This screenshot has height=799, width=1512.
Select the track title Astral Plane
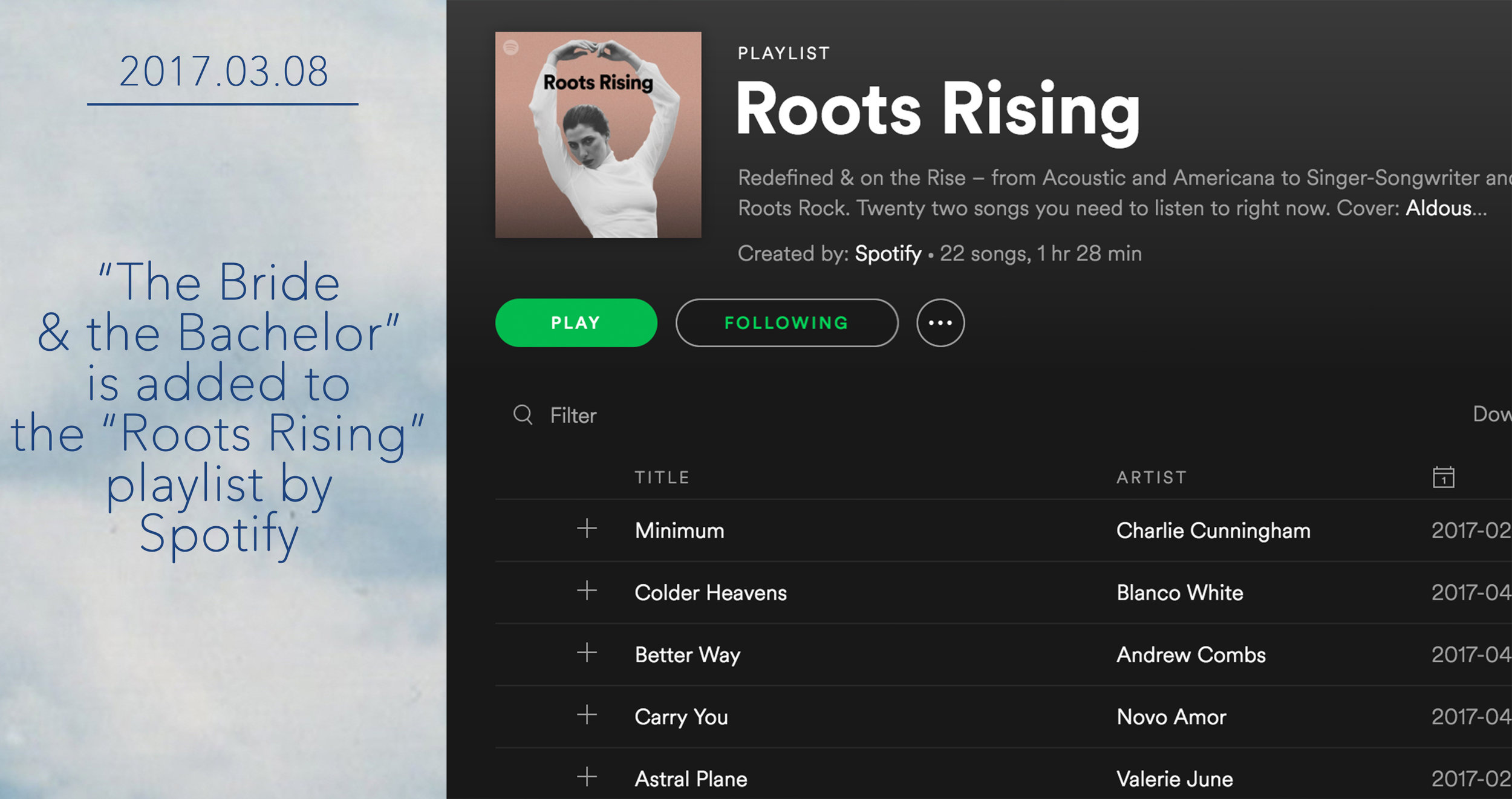(691, 779)
